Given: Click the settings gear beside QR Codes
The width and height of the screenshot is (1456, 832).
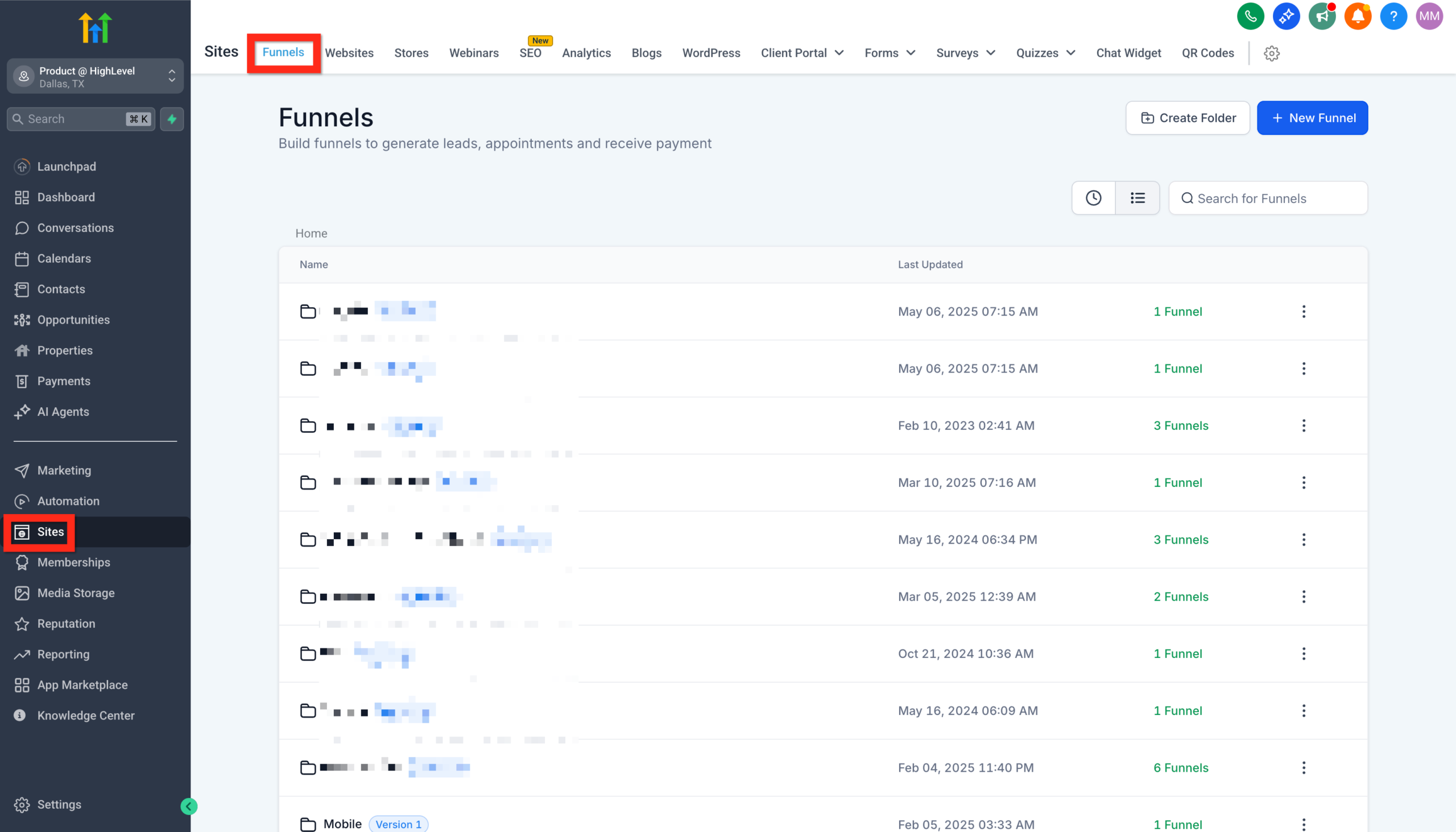Looking at the screenshot, I should coord(1271,53).
